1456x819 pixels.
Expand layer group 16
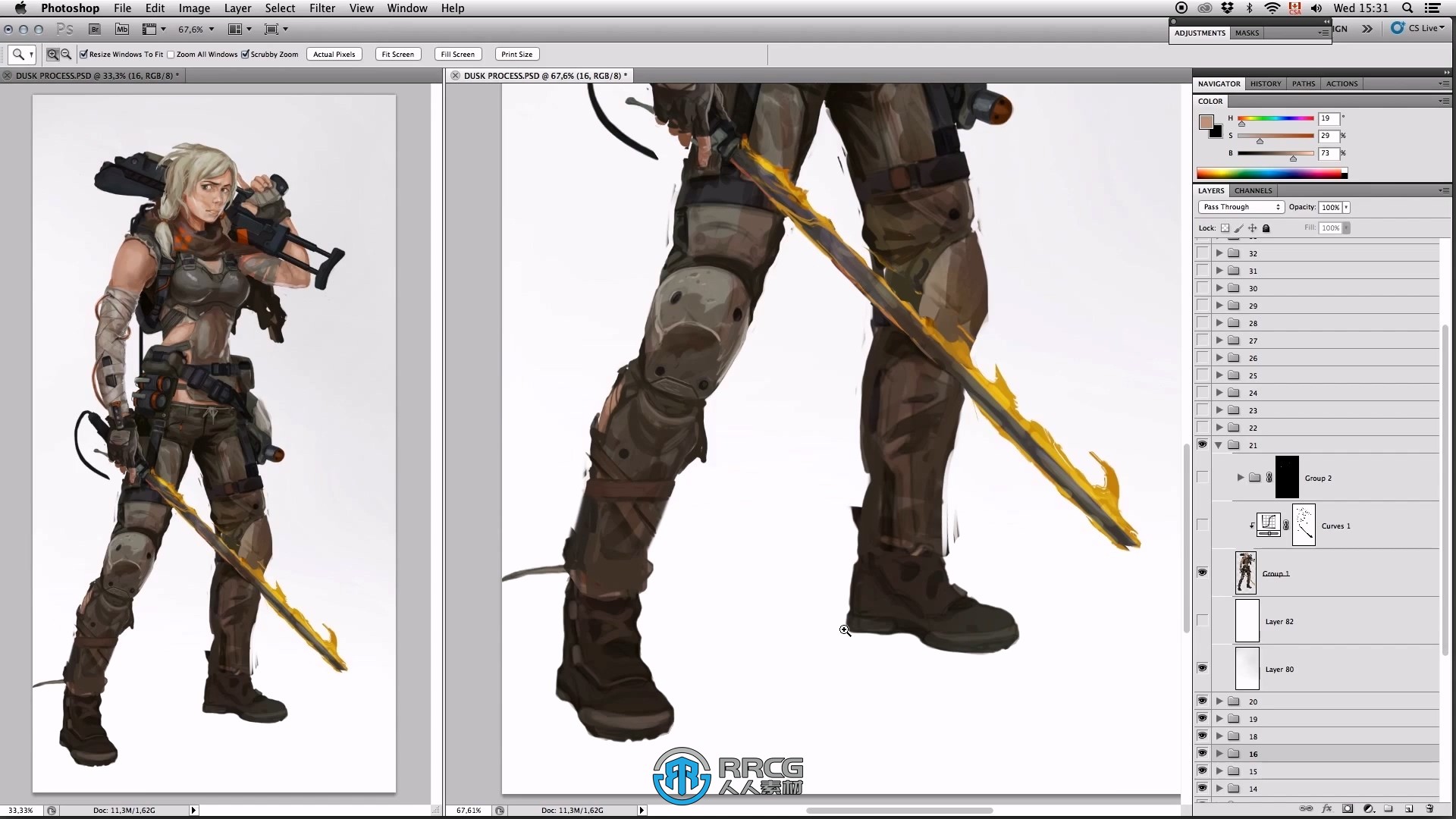tap(1219, 754)
